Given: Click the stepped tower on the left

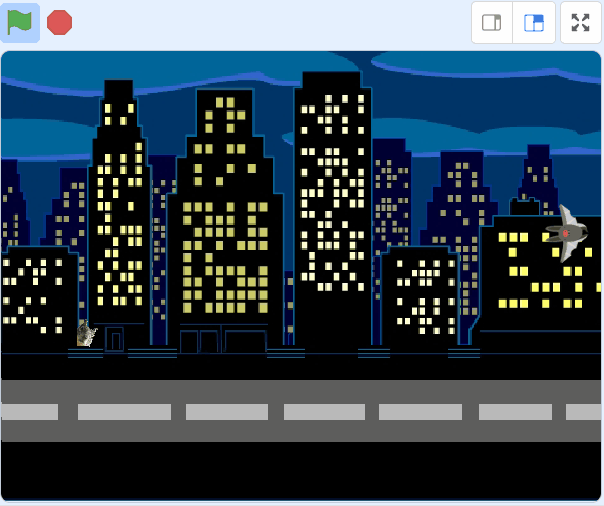Looking at the screenshot, I should click(x=119, y=200).
